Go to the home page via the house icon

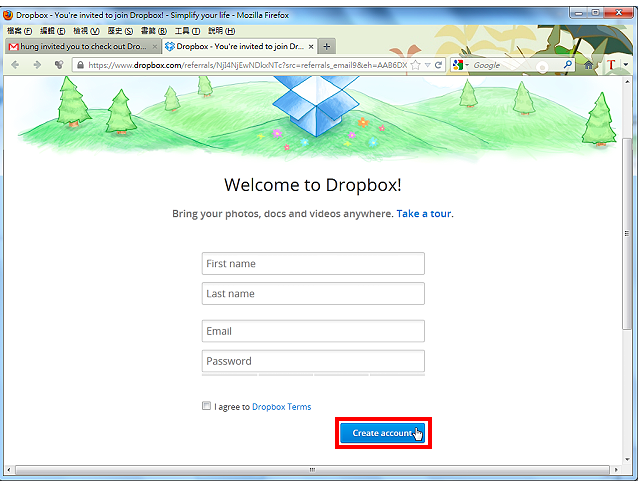(589, 65)
